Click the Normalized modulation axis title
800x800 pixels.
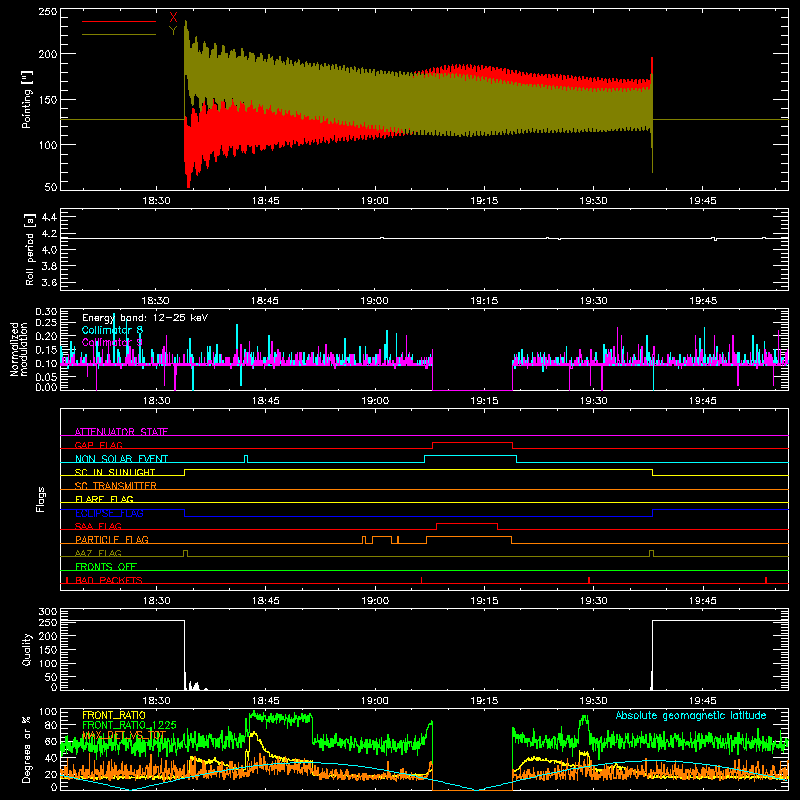pos(19,349)
